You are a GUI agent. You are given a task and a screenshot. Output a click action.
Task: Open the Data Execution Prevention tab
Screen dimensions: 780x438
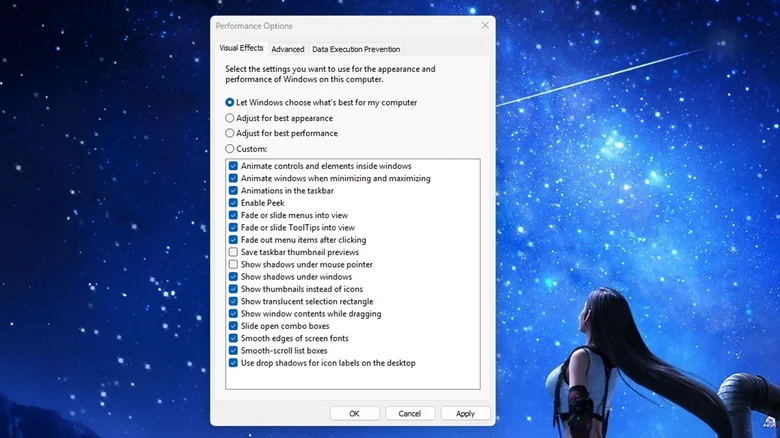pyautogui.click(x=356, y=49)
